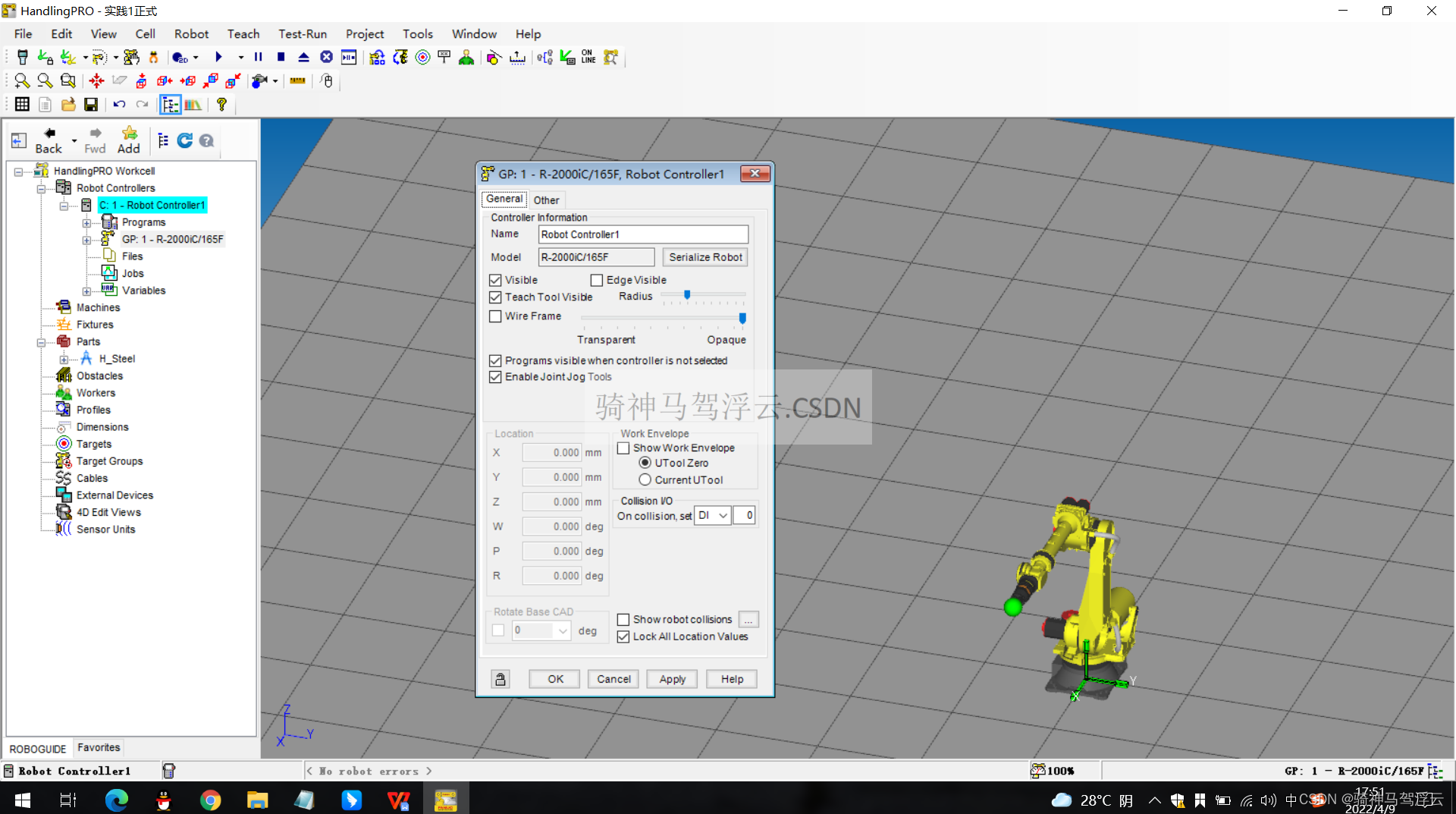Click the OK button

(555, 679)
